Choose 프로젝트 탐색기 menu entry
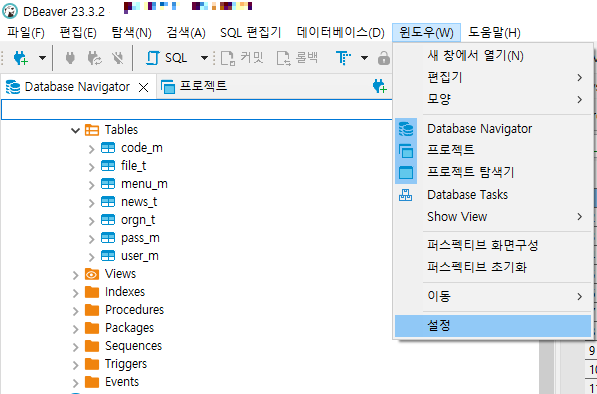The image size is (597, 394). [493, 172]
